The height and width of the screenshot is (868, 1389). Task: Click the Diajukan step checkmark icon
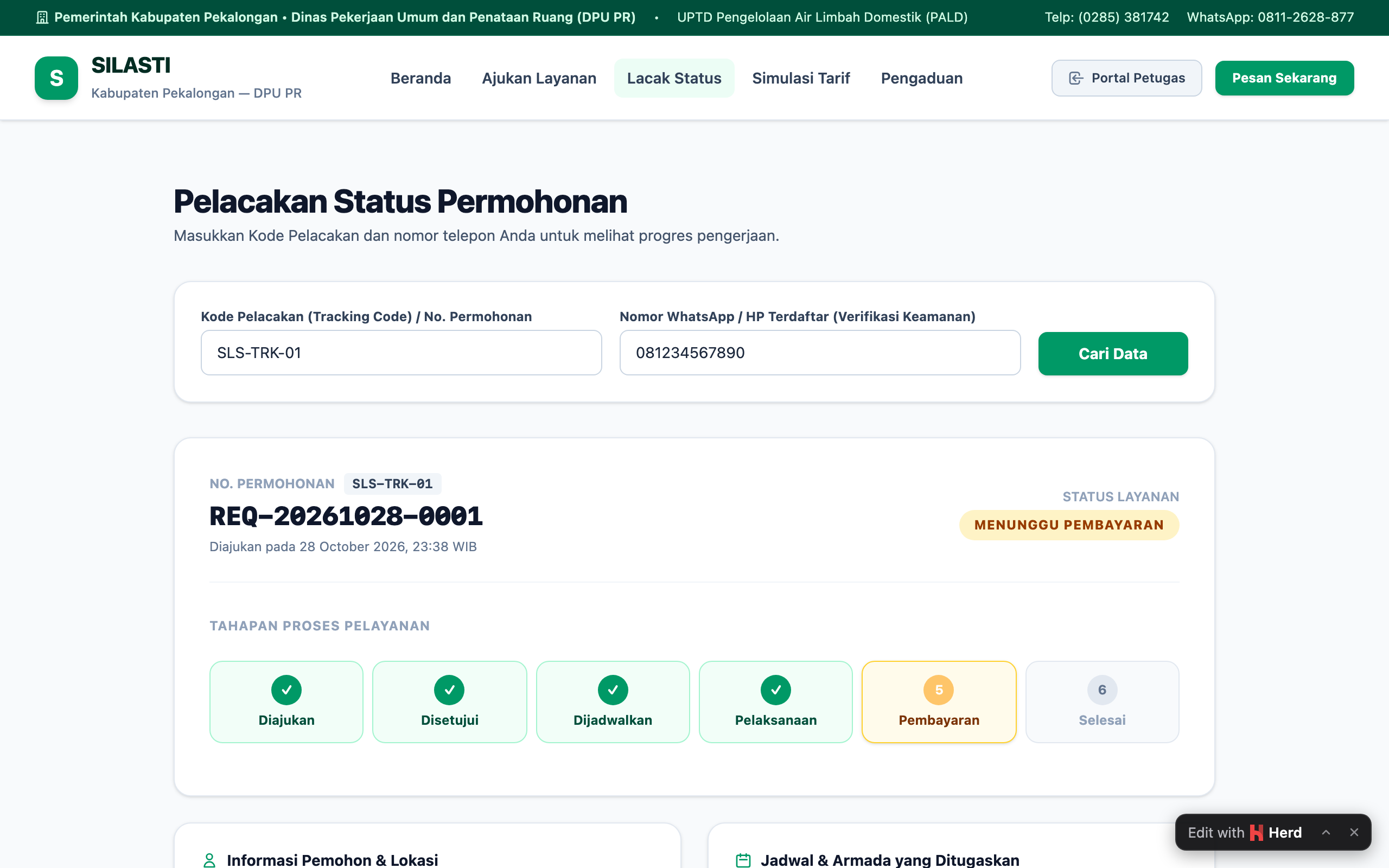[286, 690]
